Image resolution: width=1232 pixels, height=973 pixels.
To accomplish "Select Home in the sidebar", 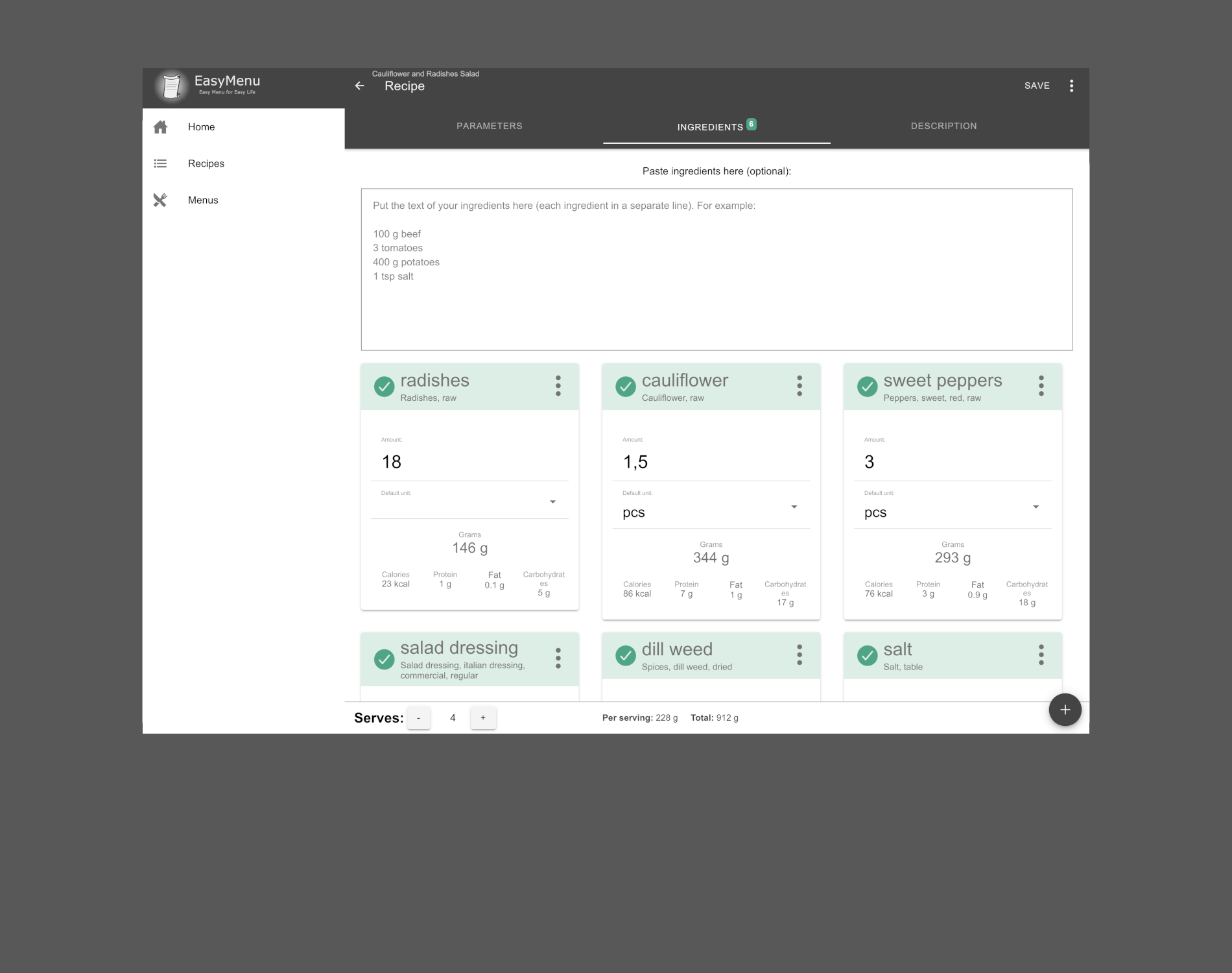I will click(x=201, y=127).
